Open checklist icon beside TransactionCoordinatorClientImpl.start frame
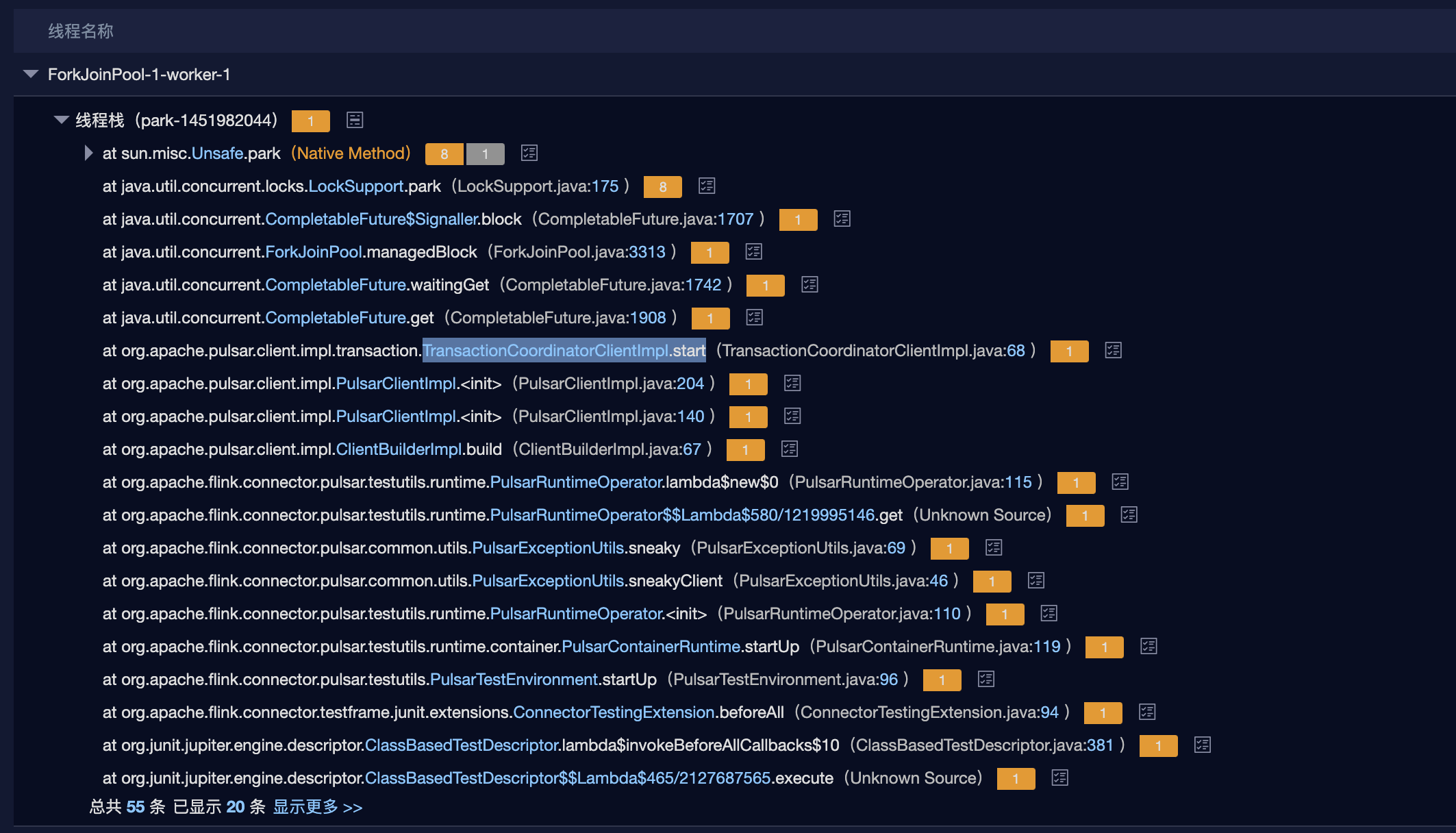This screenshot has width=1456, height=833. [1112, 350]
